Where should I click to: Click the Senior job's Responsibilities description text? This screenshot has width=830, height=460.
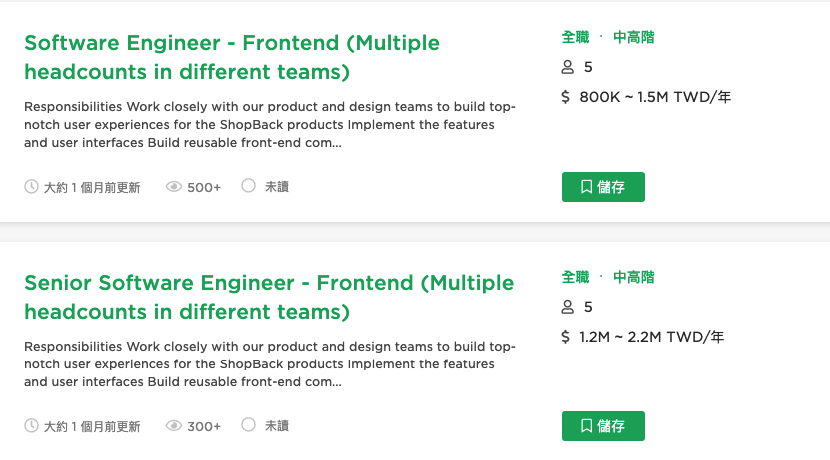point(269,364)
